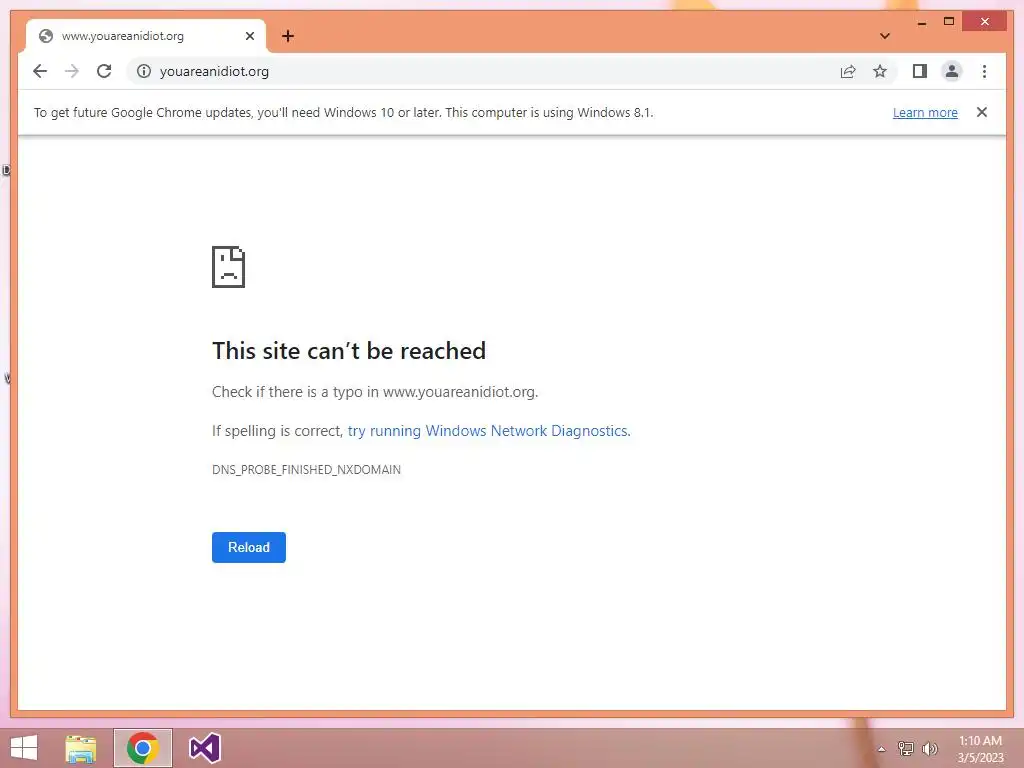Open the side panel icon
The image size is (1024, 768).
(920, 71)
